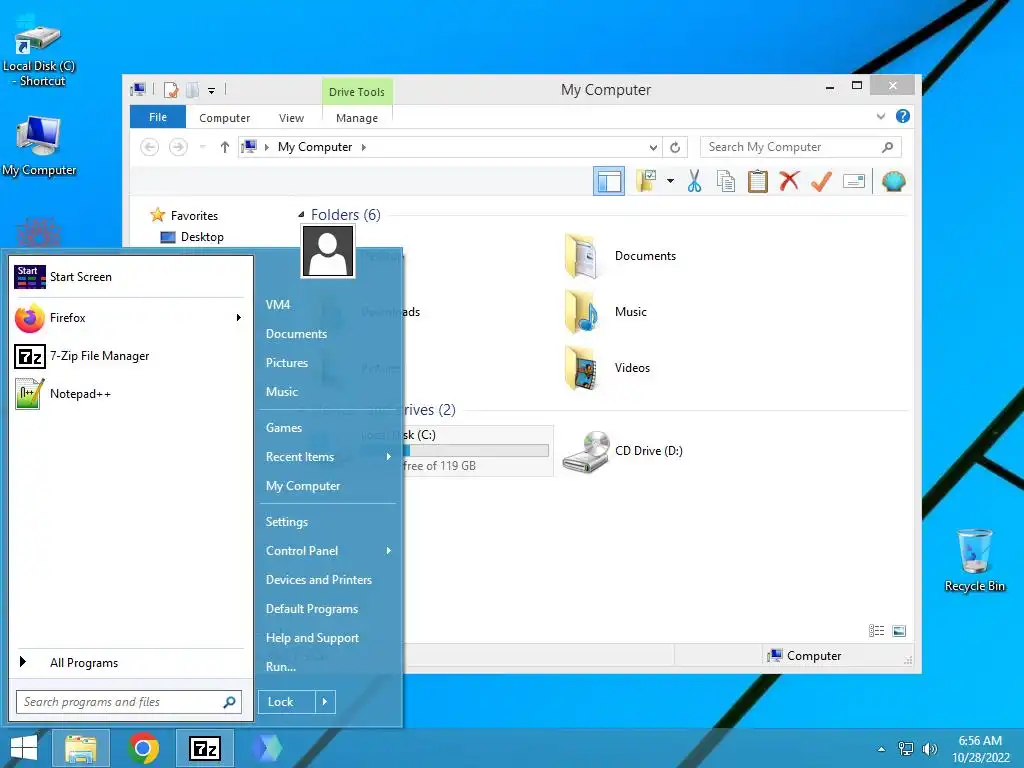Open VM4 user folder link

278,305
